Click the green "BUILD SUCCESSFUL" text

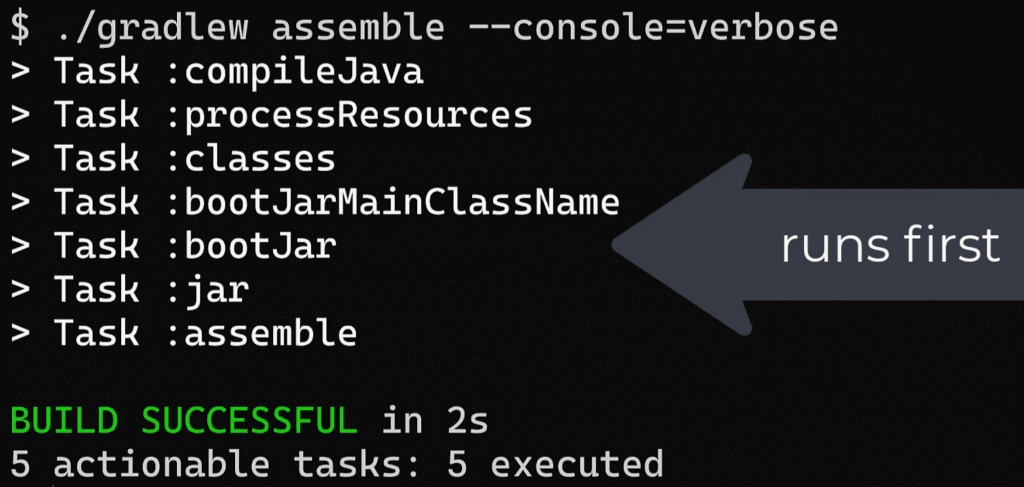pos(184,421)
